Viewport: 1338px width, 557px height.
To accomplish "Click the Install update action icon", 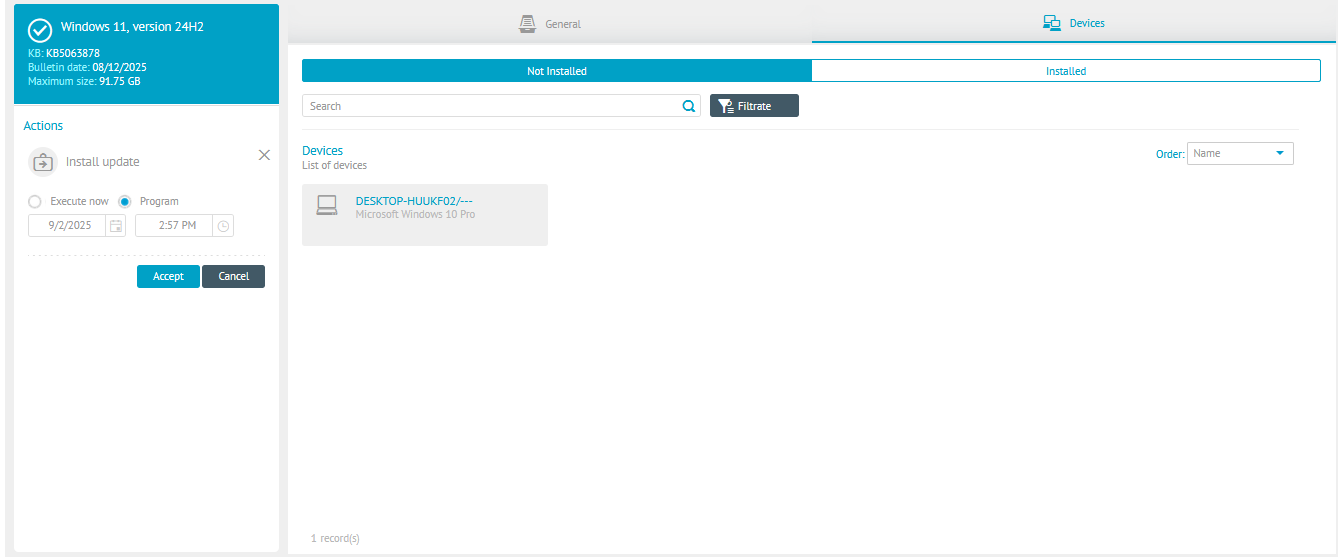I will coord(42,161).
